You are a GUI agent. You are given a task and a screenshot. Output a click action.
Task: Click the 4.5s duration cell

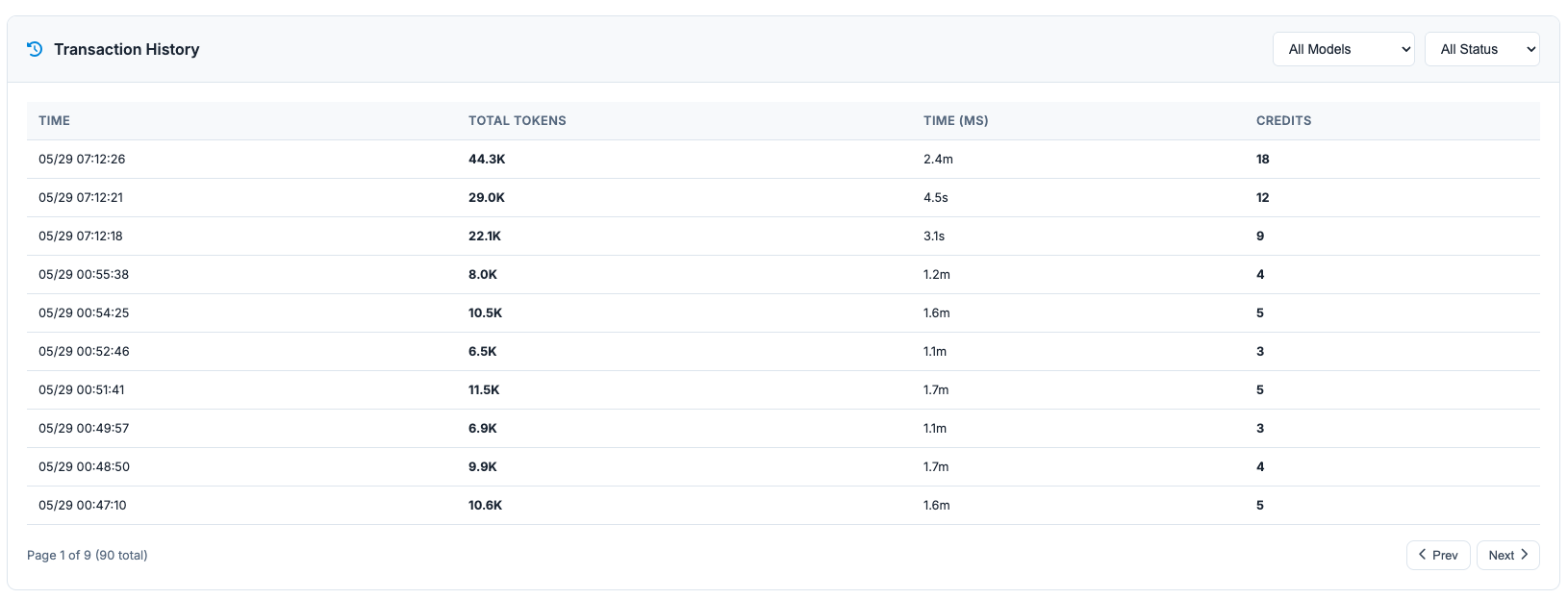936,197
